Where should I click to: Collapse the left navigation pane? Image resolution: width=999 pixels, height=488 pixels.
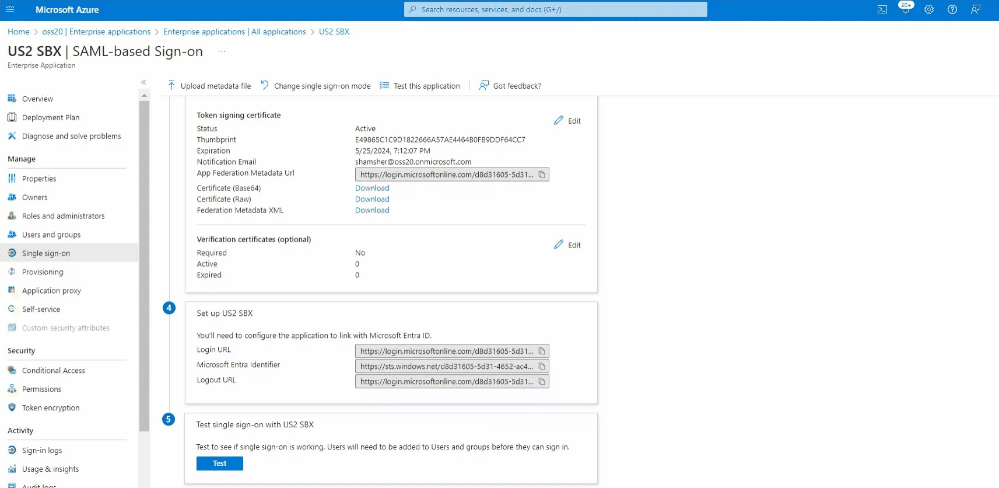143,82
